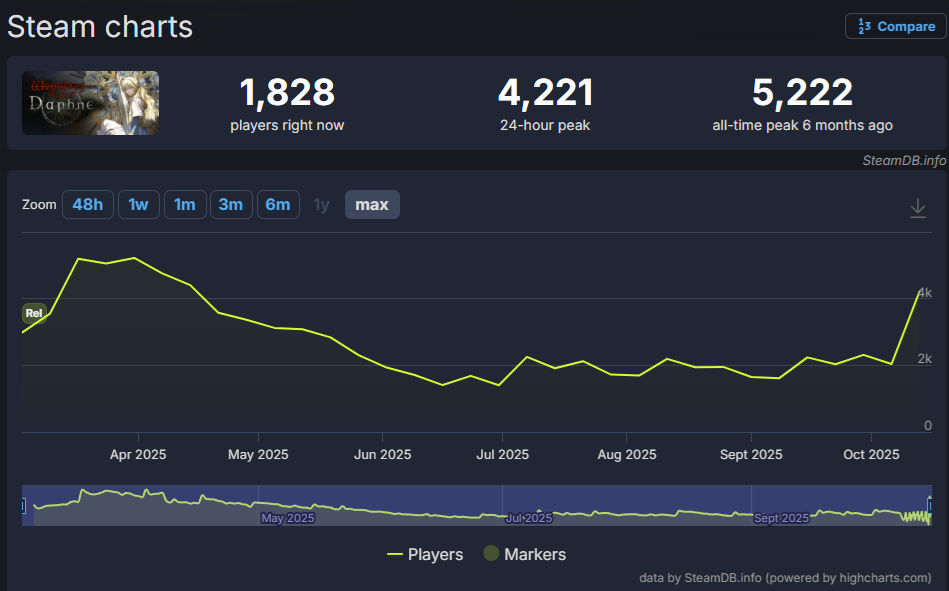Click the Rel release marker on chart
949x591 pixels.
(x=34, y=313)
